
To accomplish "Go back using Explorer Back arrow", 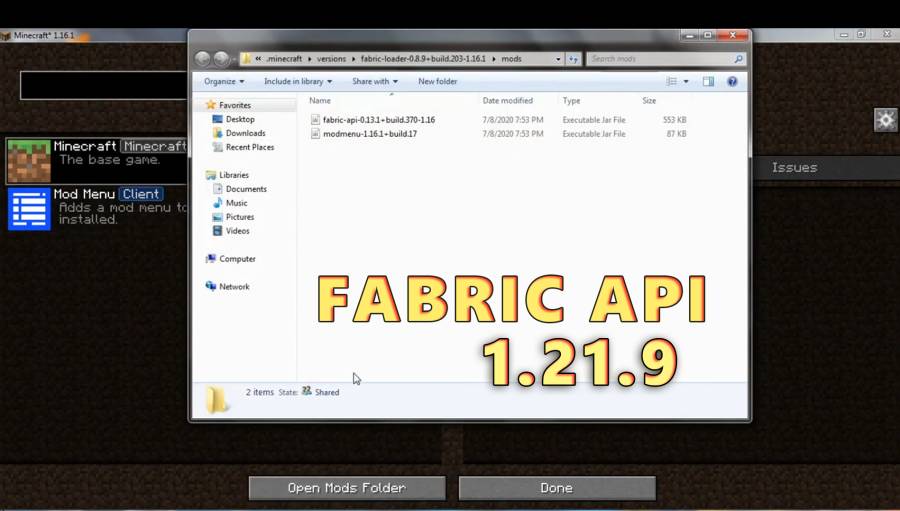I will pos(202,59).
